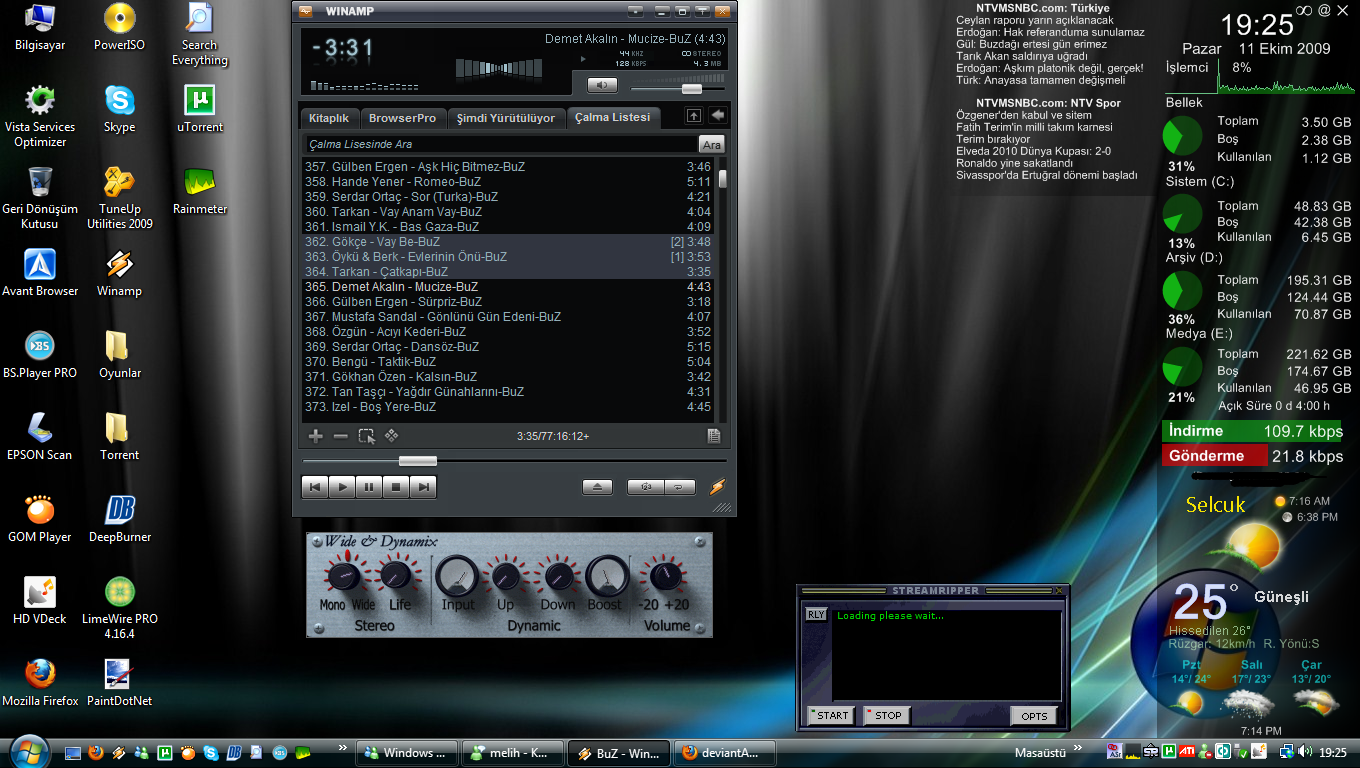1360x768 pixels.
Task: Select the GOM Player desktop icon
Action: (40, 519)
